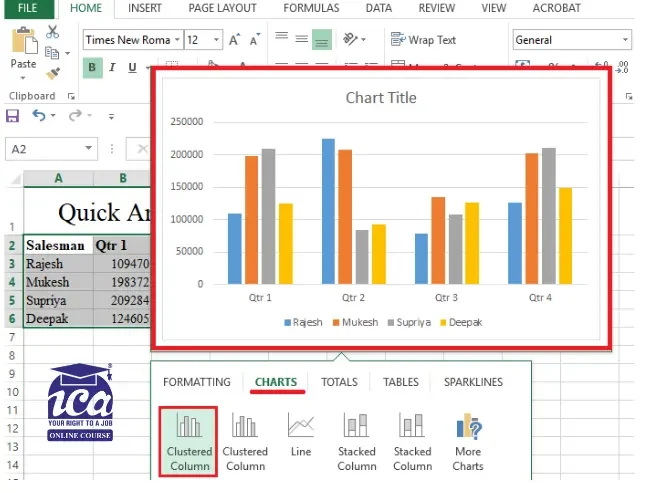Click the Cut scissors icon
Viewport: 657px width, 493px height.
[52, 32]
